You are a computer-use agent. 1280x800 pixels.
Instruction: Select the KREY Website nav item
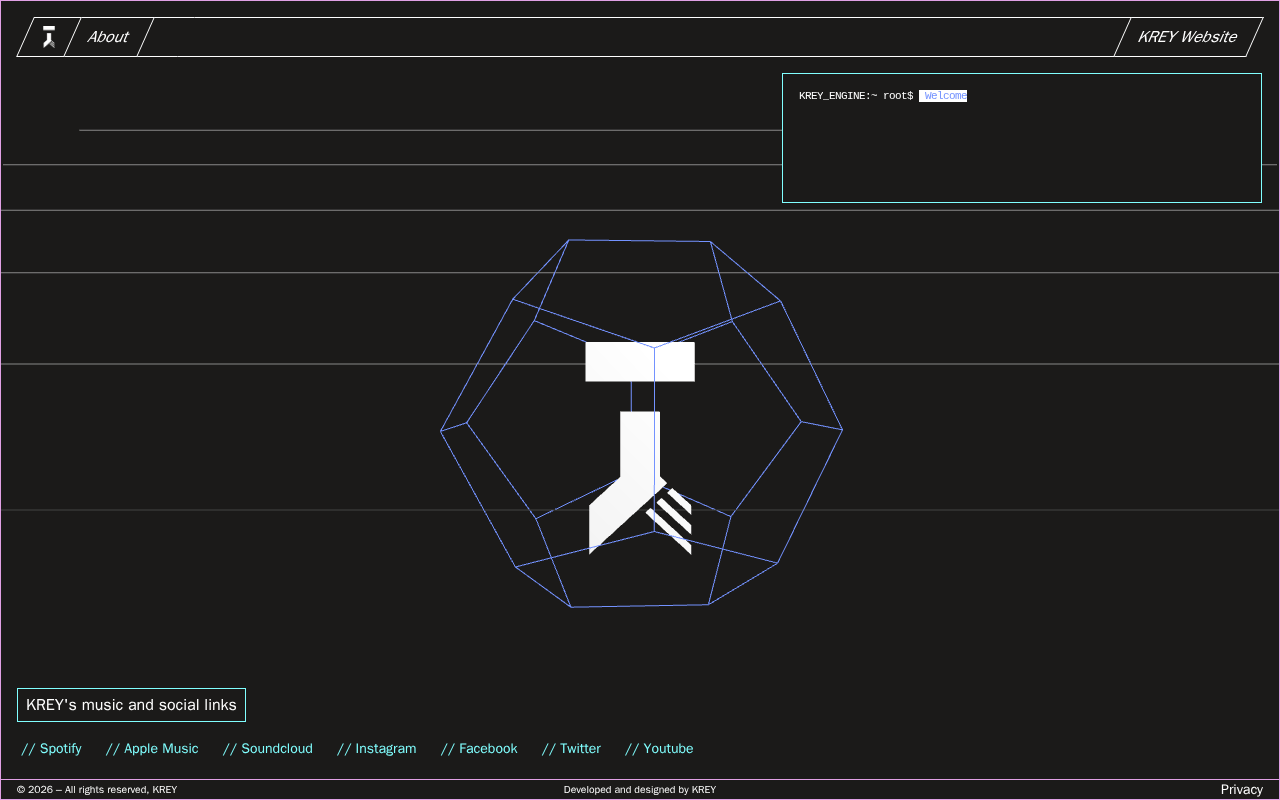(1187, 37)
